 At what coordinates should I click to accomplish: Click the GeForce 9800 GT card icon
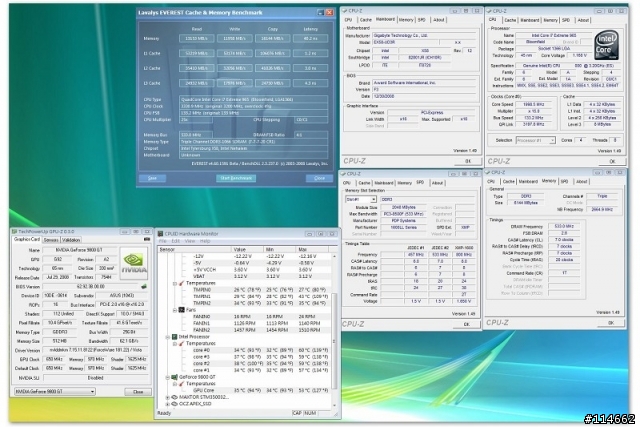click(x=174, y=377)
